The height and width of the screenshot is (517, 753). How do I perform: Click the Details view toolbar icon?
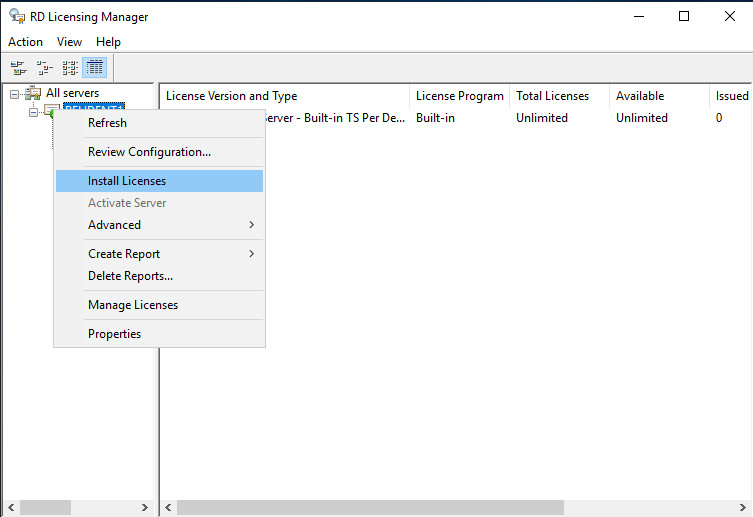pos(95,68)
